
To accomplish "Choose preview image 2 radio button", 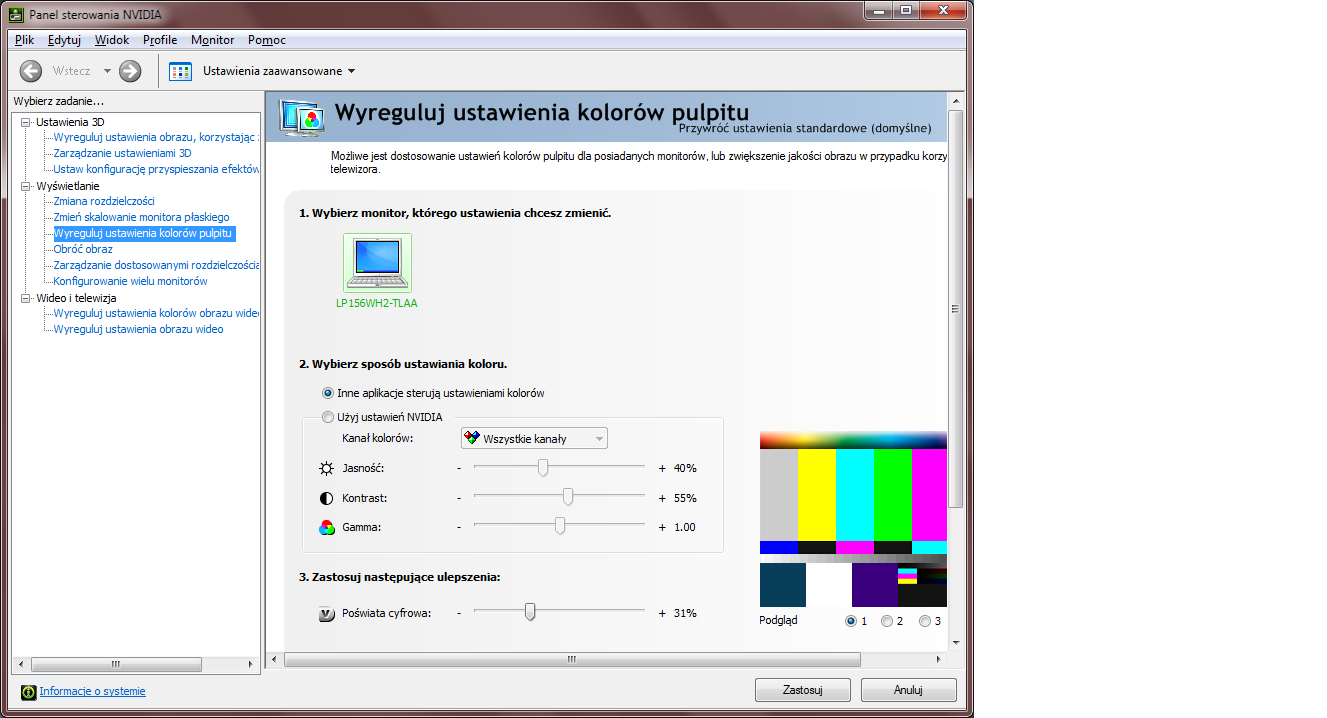I will (887, 621).
